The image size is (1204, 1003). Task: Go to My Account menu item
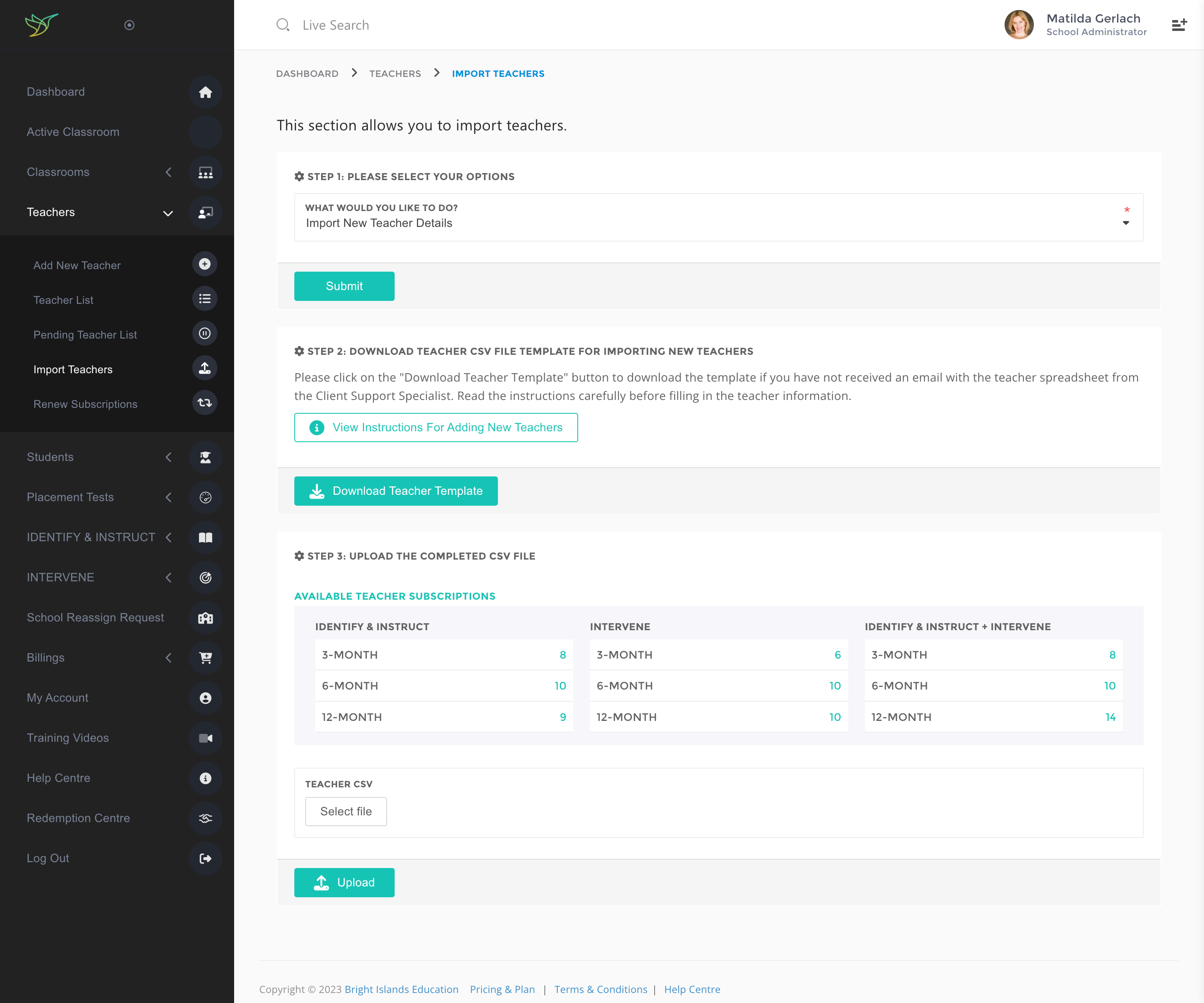57,698
